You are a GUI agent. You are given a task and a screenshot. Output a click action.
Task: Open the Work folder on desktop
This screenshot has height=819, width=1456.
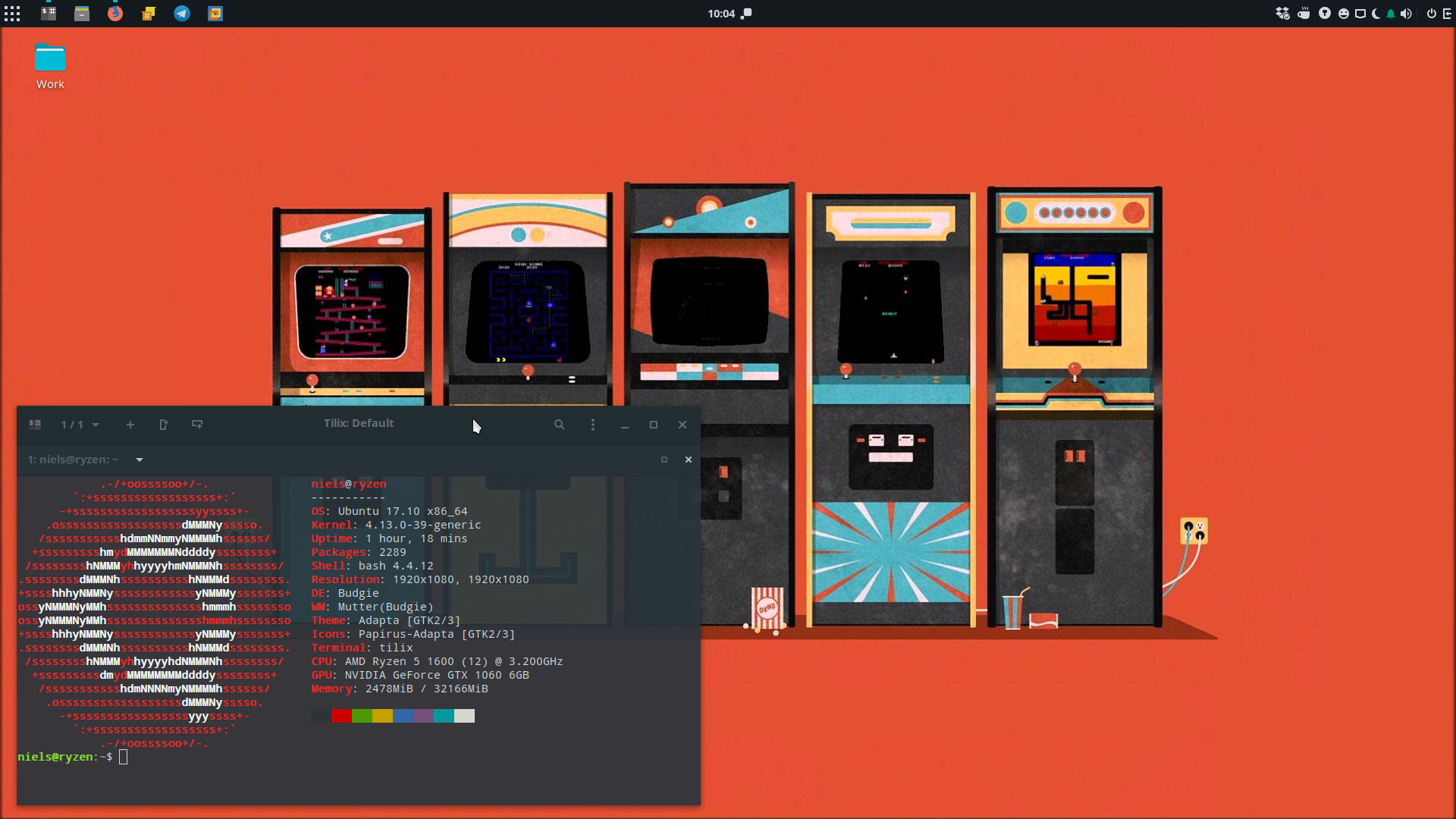(x=50, y=67)
